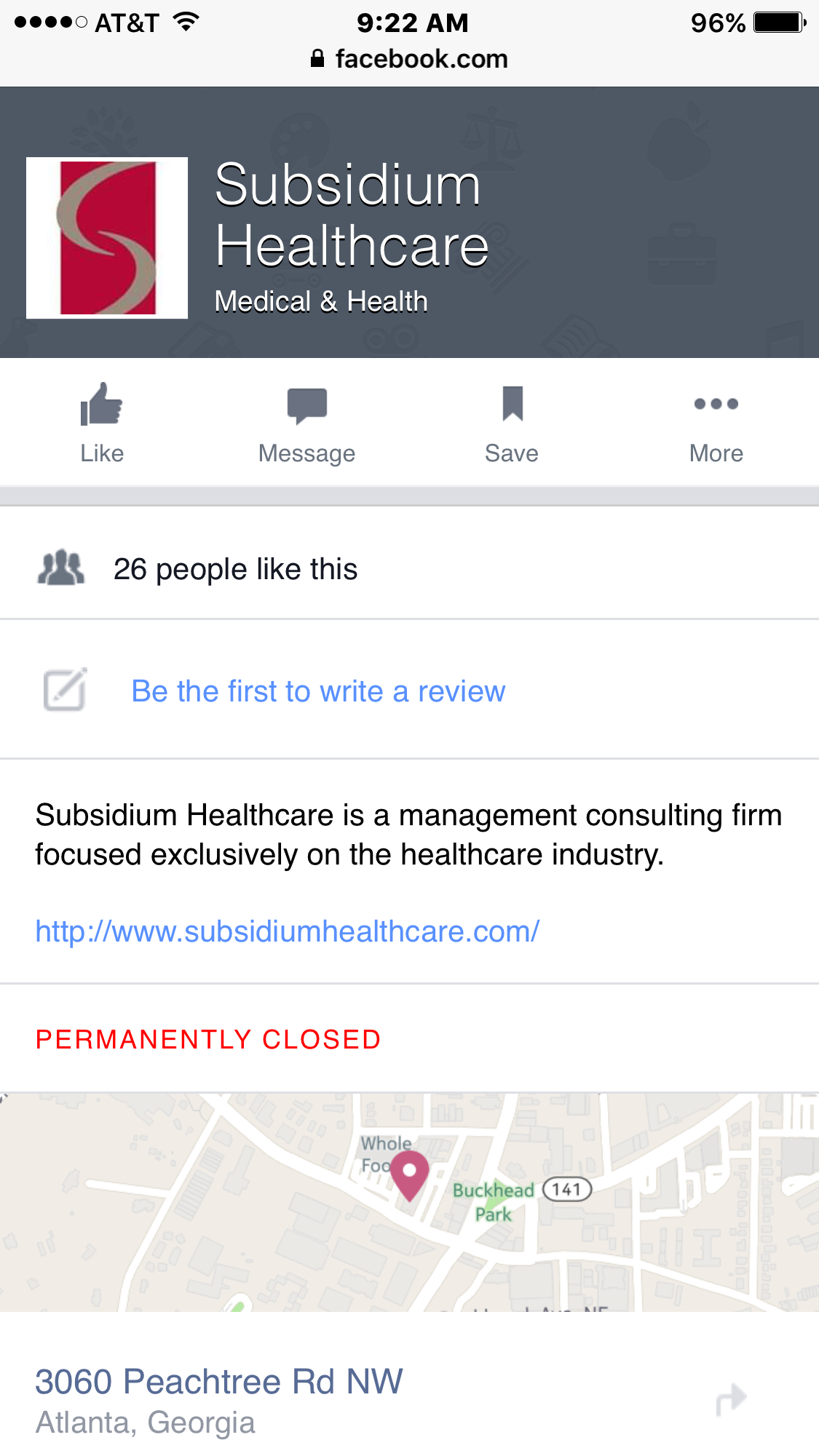Viewport: 819px width, 1456px height.
Task: Open the subsidiumhealthcare.com website link
Action: pos(288,931)
